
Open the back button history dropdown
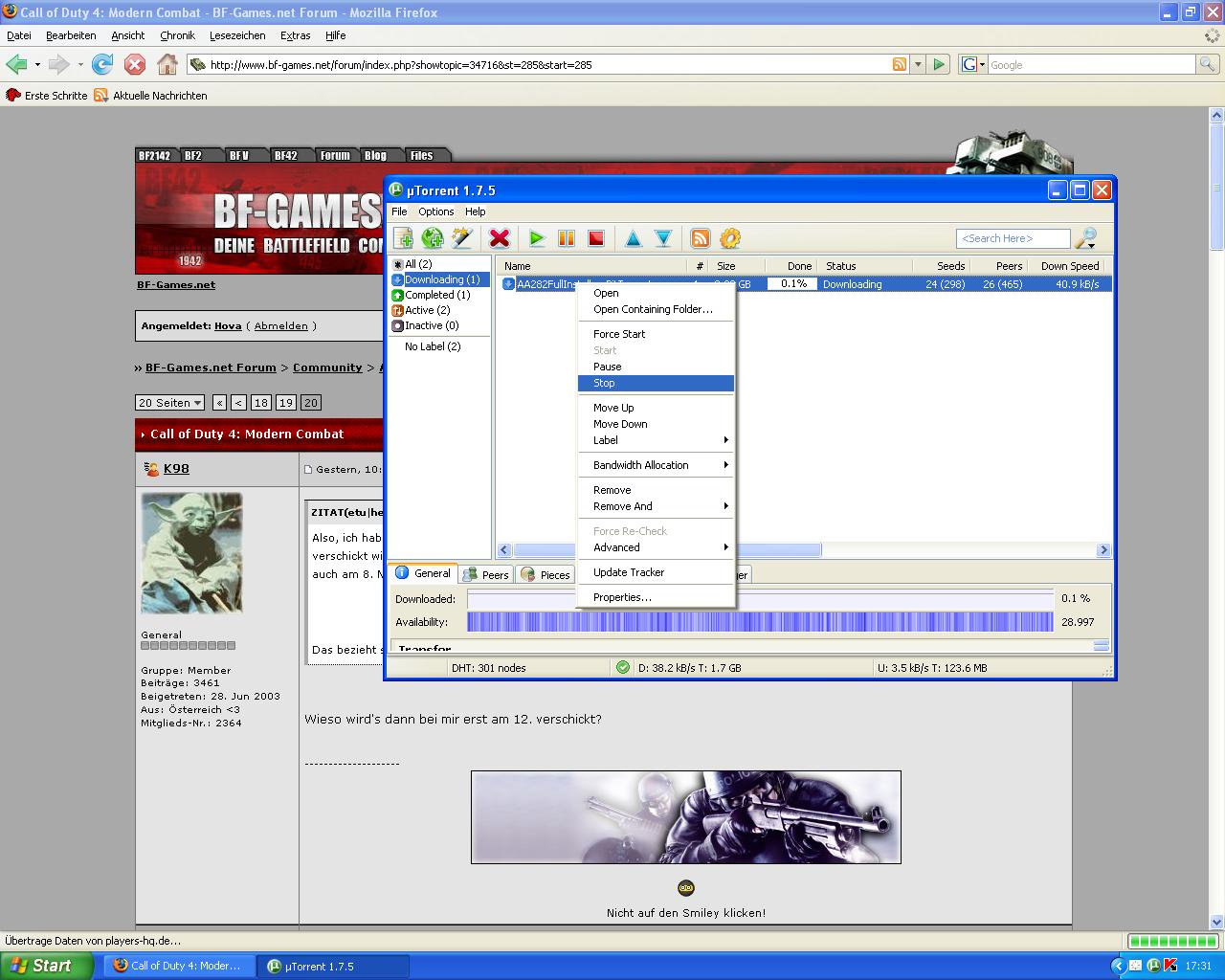37,64
